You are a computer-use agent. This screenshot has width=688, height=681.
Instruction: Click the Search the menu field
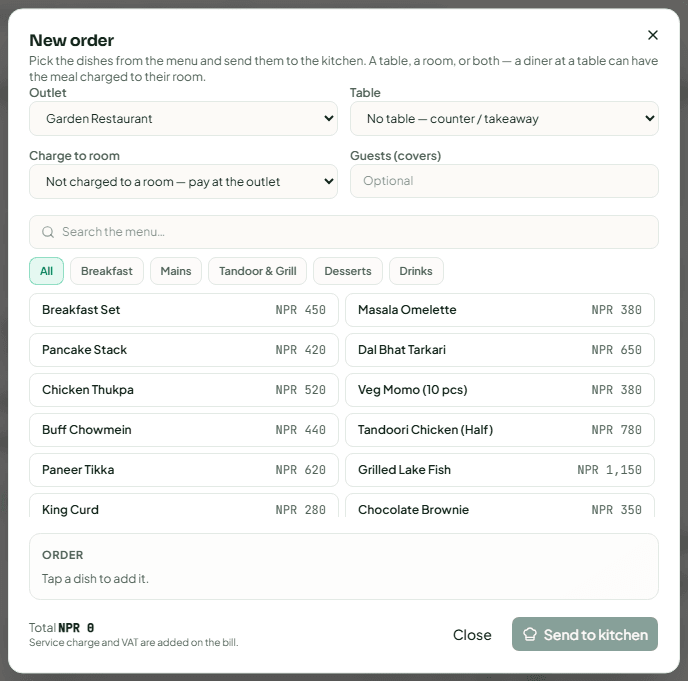coord(344,232)
